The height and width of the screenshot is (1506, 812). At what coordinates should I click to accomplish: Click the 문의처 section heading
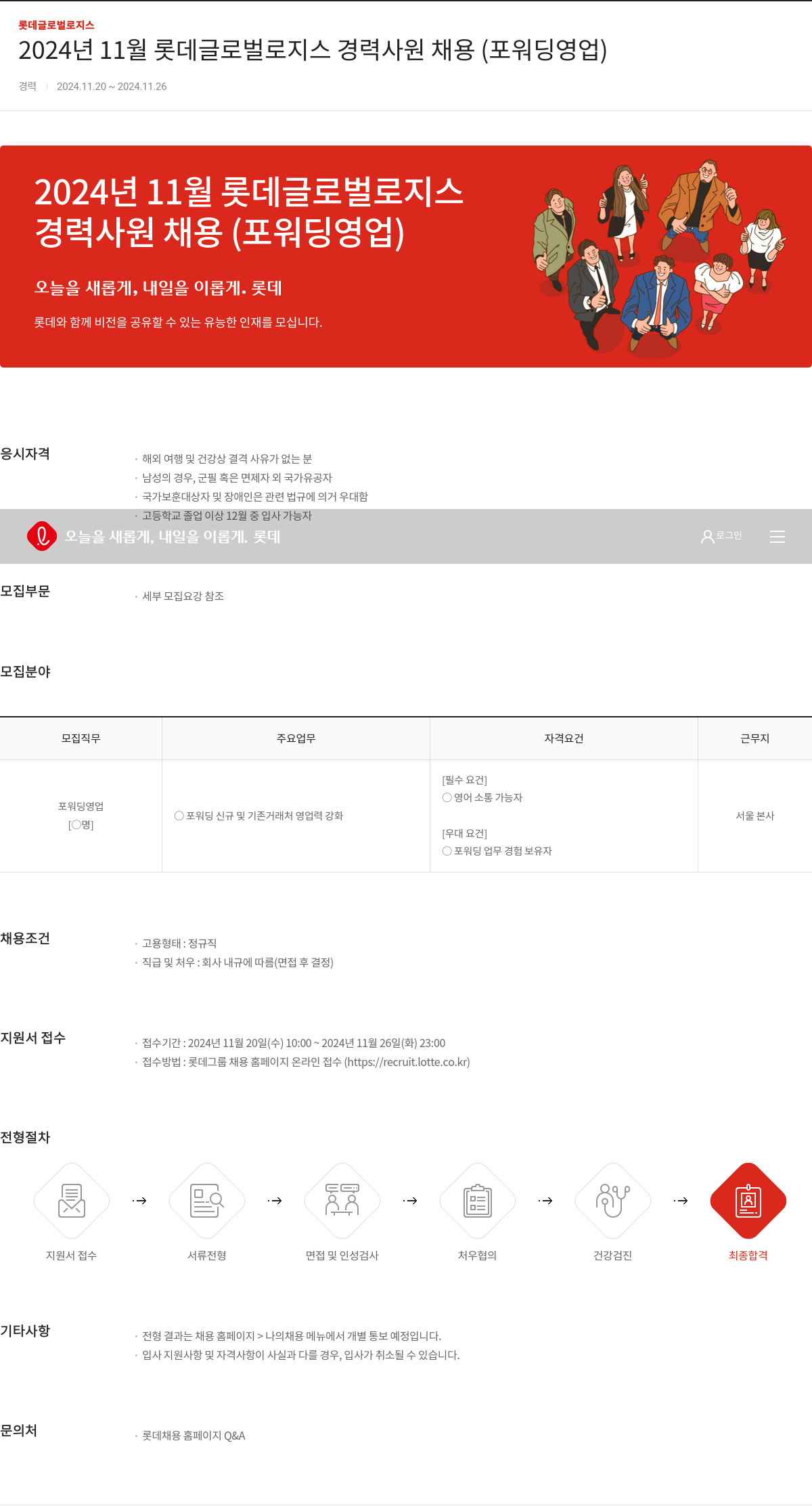[19, 1430]
